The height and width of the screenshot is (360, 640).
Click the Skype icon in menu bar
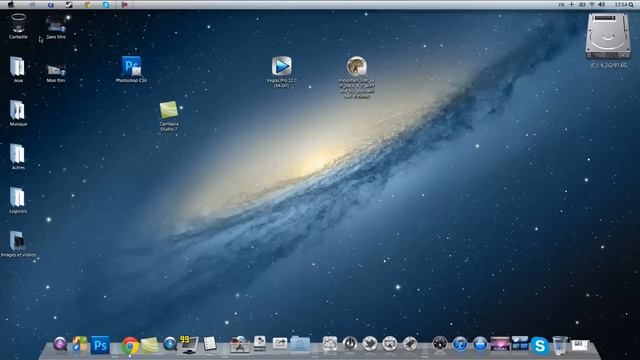[x=106, y=4]
